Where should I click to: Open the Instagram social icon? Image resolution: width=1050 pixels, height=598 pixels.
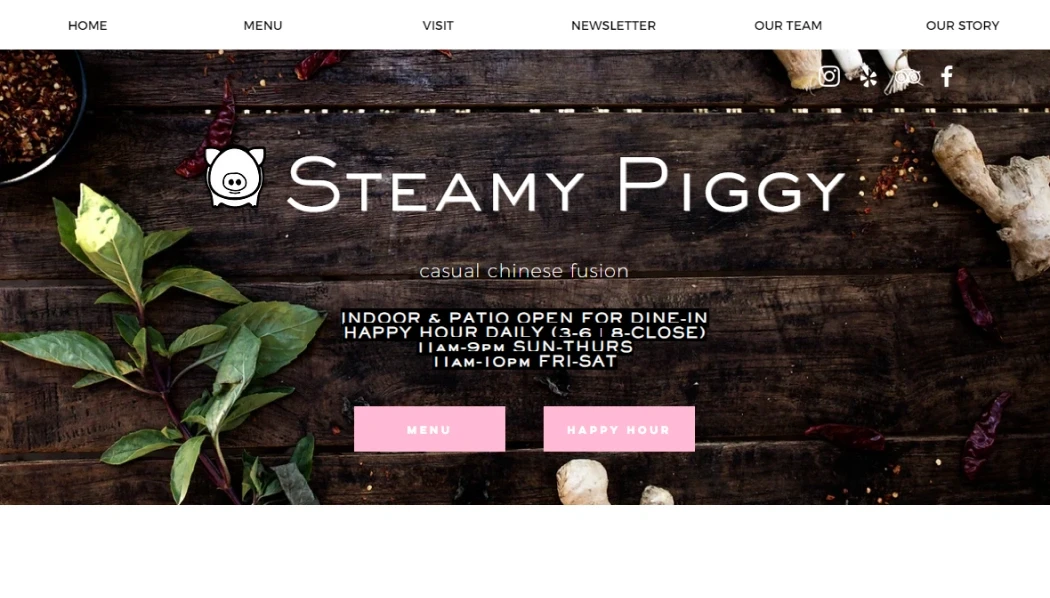[x=829, y=76]
